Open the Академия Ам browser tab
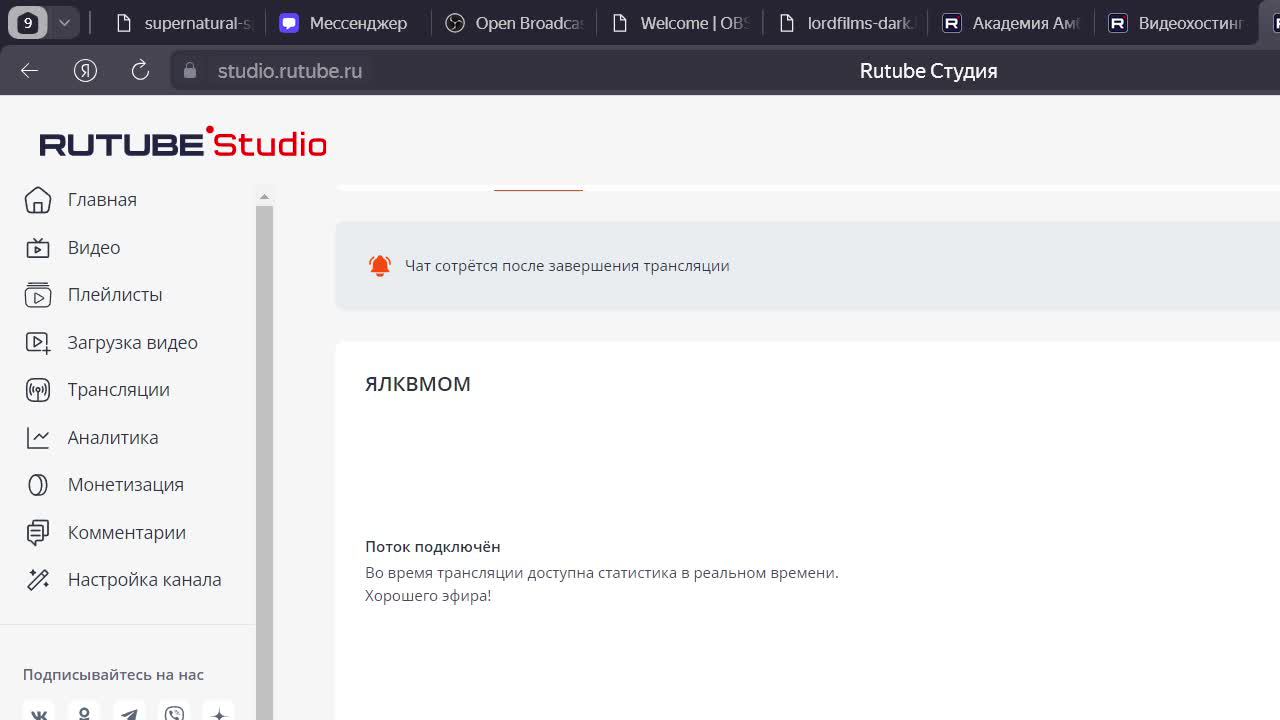Viewport: 1280px width, 720px height. pyautogui.click(x=1011, y=22)
